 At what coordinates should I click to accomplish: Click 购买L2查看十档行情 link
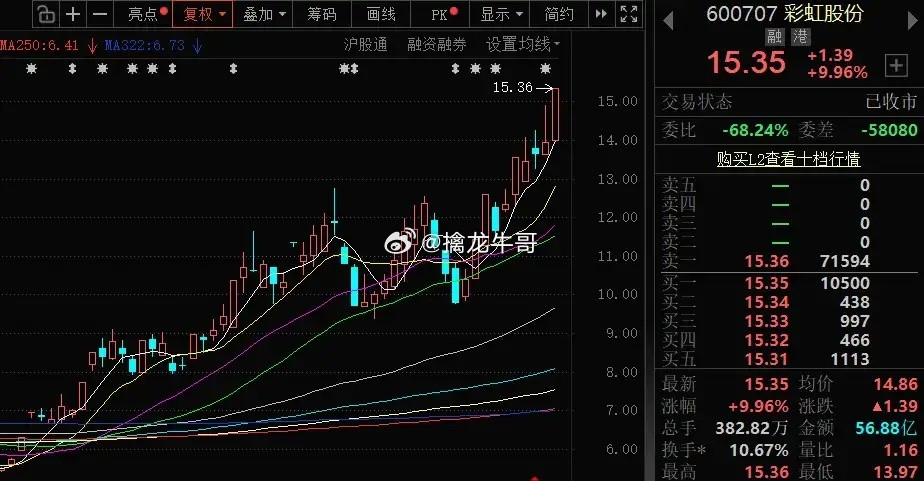pyautogui.click(x=788, y=159)
